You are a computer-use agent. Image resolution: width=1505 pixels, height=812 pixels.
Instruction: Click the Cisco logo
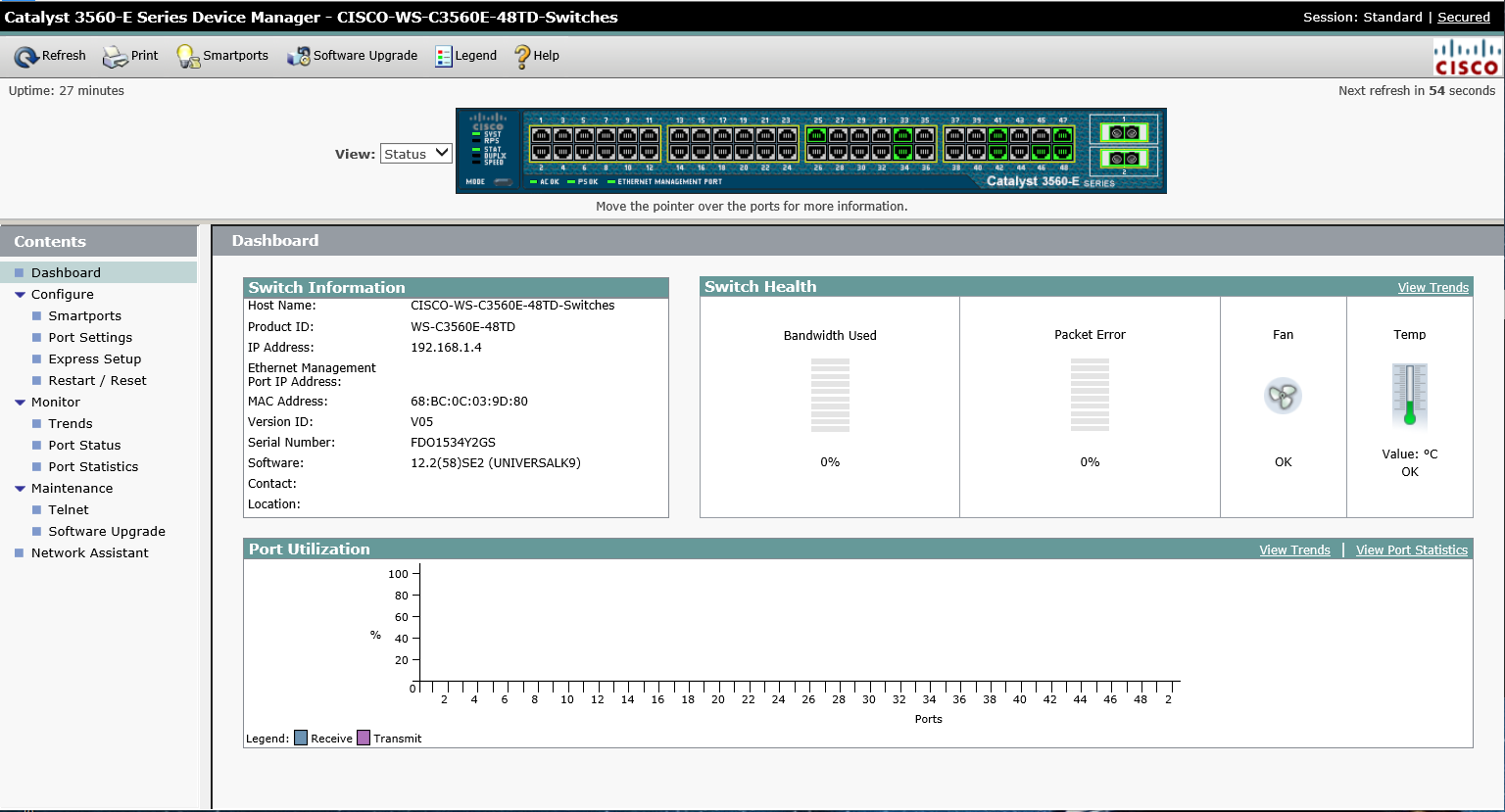pyautogui.click(x=1466, y=56)
